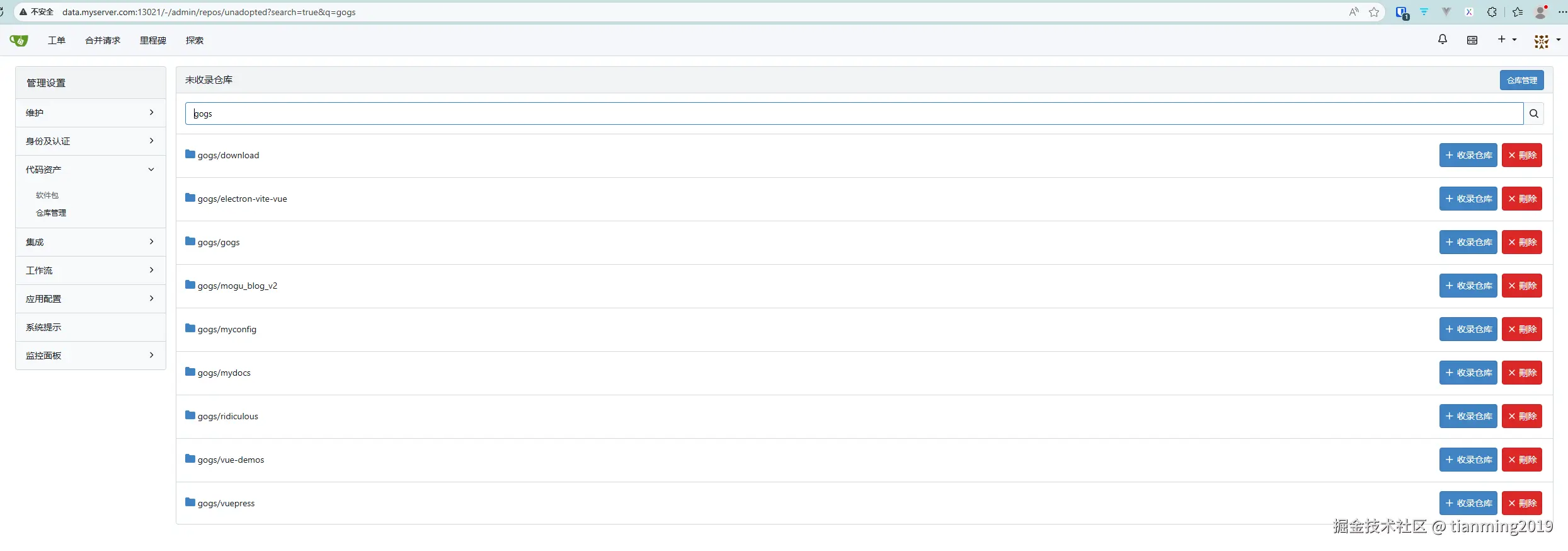The height and width of the screenshot is (551, 1568).
Task: Select 软件包 in the sidebar
Action: tap(47, 195)
